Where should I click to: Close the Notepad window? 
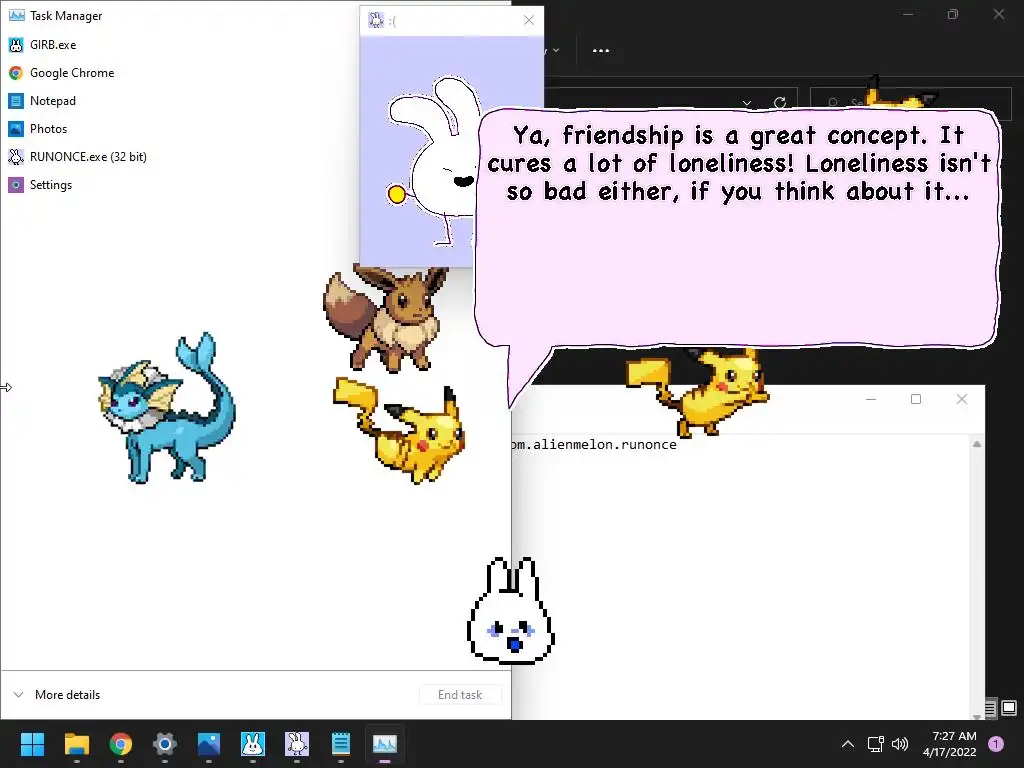[961, 399]
